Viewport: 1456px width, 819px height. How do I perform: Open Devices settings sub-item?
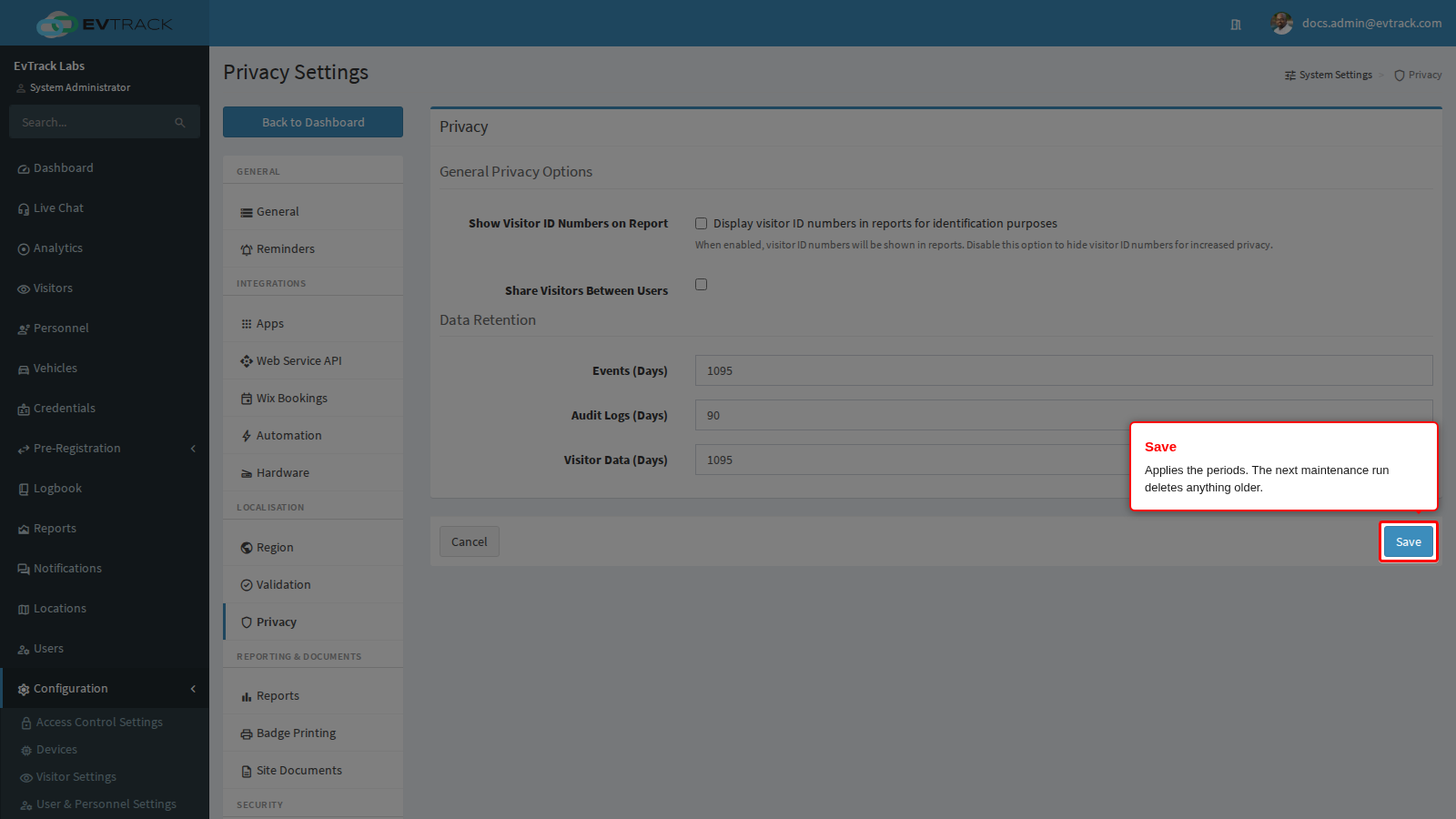click(x=105, y=750)
